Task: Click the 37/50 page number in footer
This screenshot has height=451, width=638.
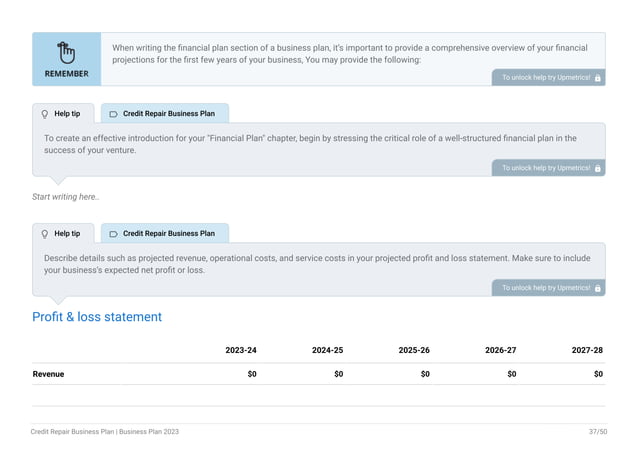Action: pos(597,431)
